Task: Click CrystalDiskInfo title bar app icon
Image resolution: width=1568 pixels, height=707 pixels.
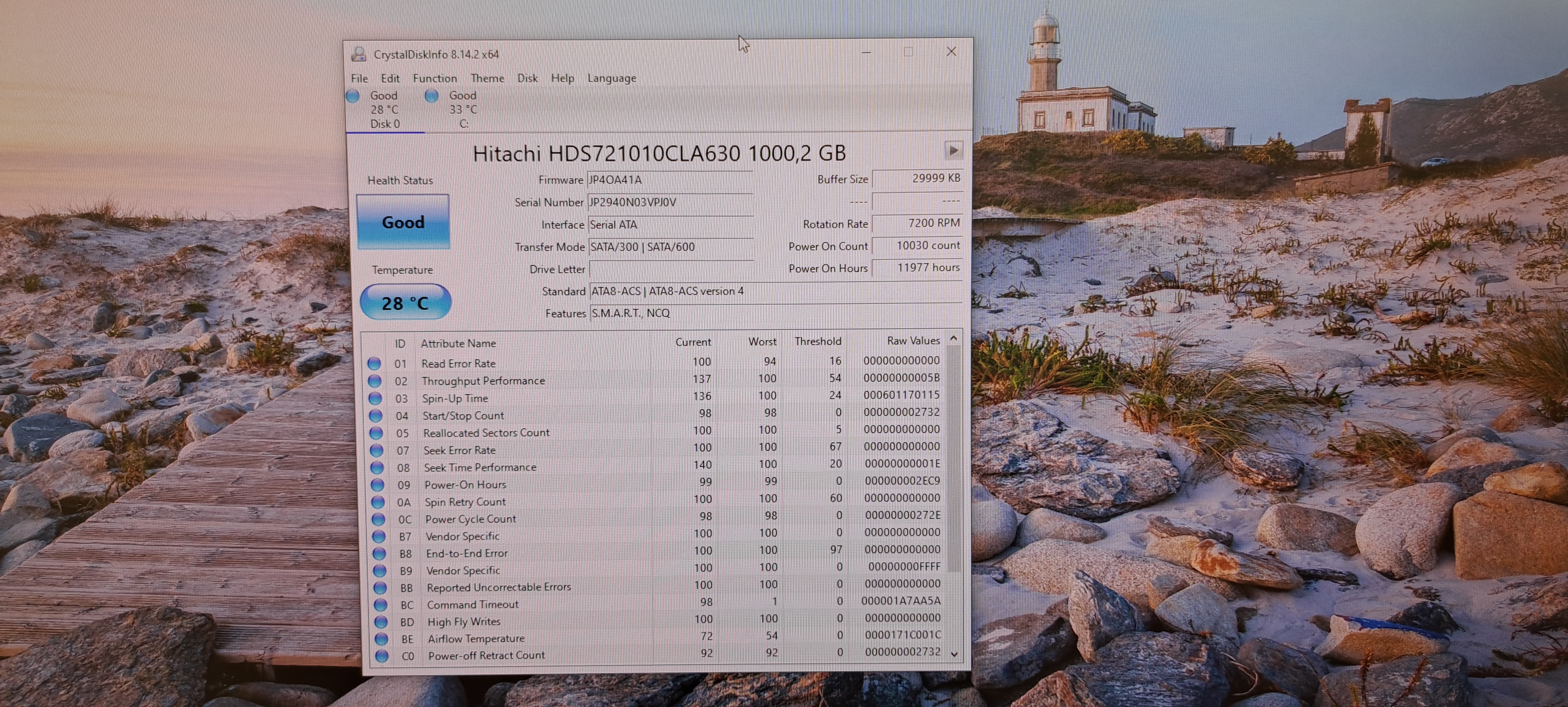Action: [x=359, y=54]
